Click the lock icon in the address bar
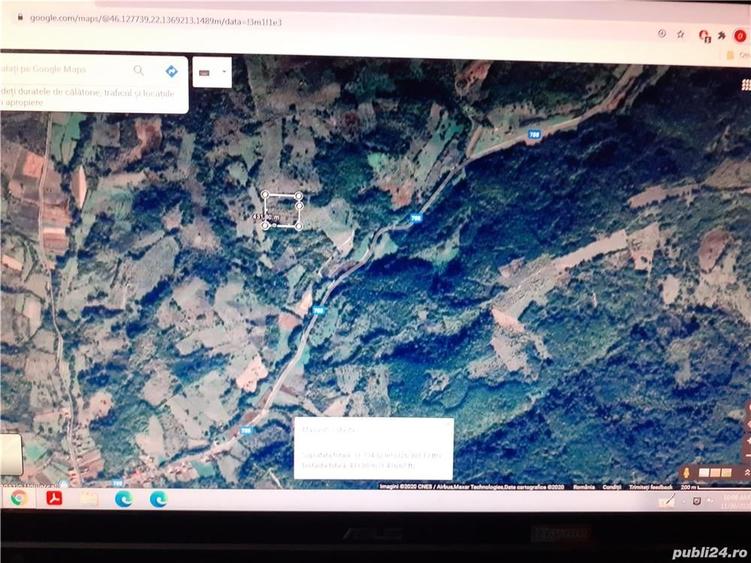This screenshot has height=563, width=751. [20, 17]
